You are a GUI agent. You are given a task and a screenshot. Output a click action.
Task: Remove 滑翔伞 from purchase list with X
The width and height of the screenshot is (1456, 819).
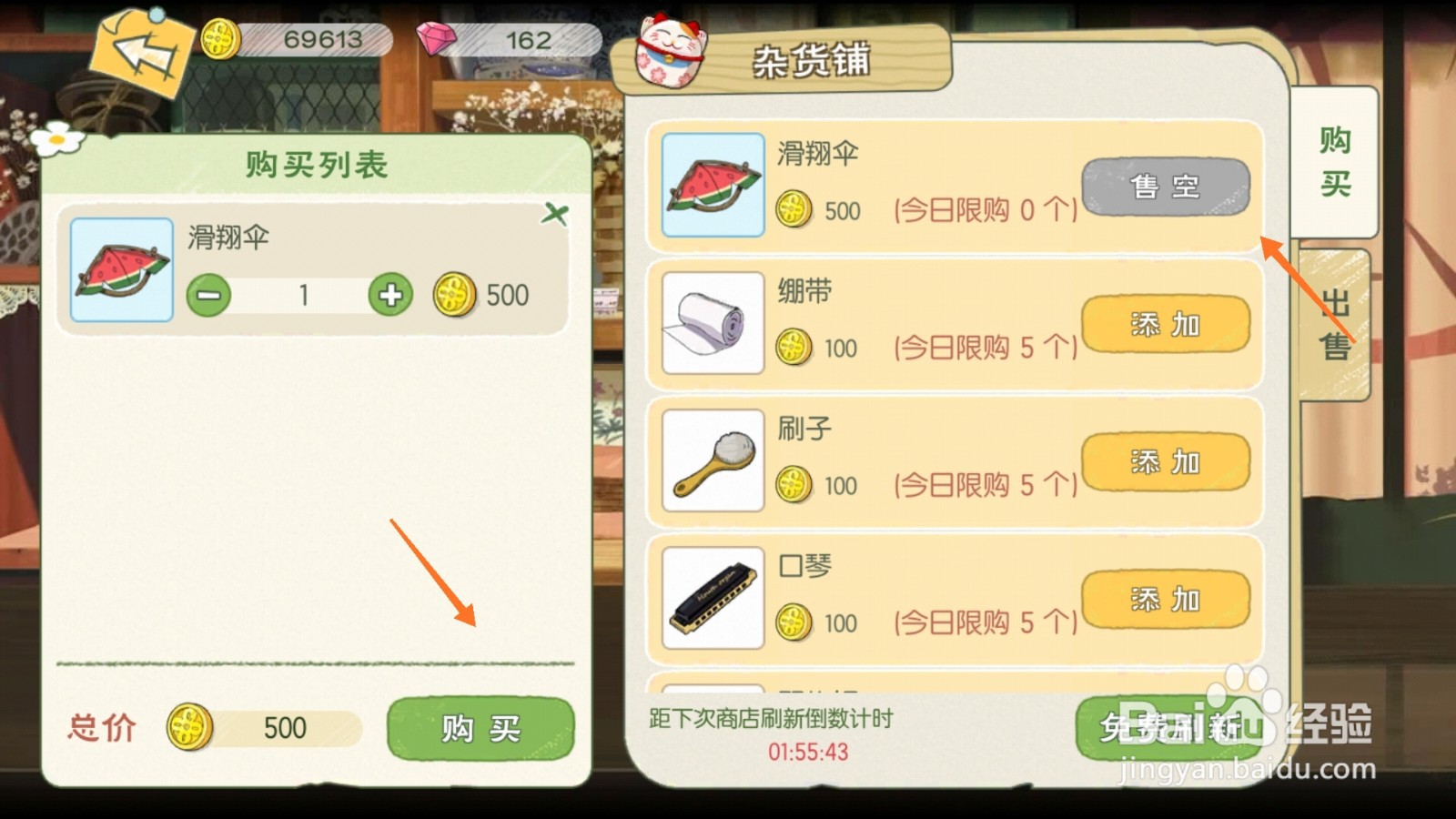(554, 214)
